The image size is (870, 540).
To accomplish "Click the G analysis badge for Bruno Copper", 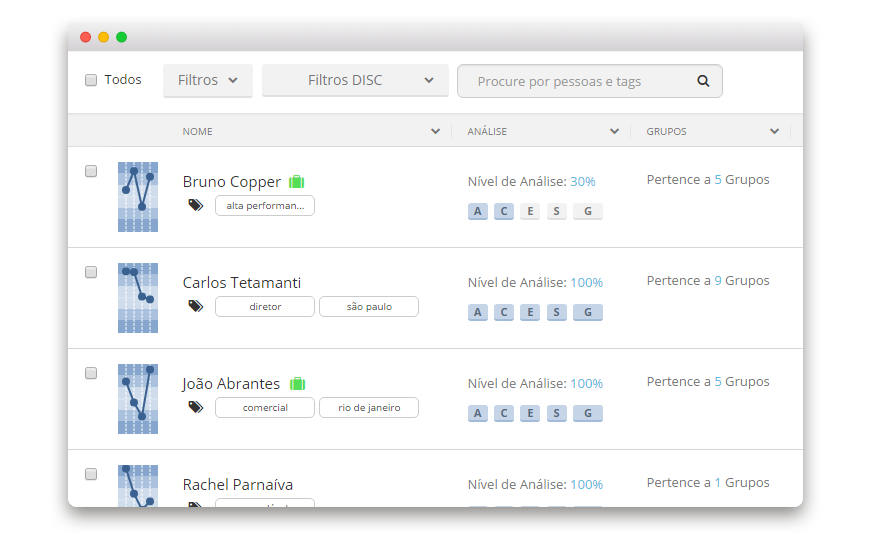I will coord(588,211).
